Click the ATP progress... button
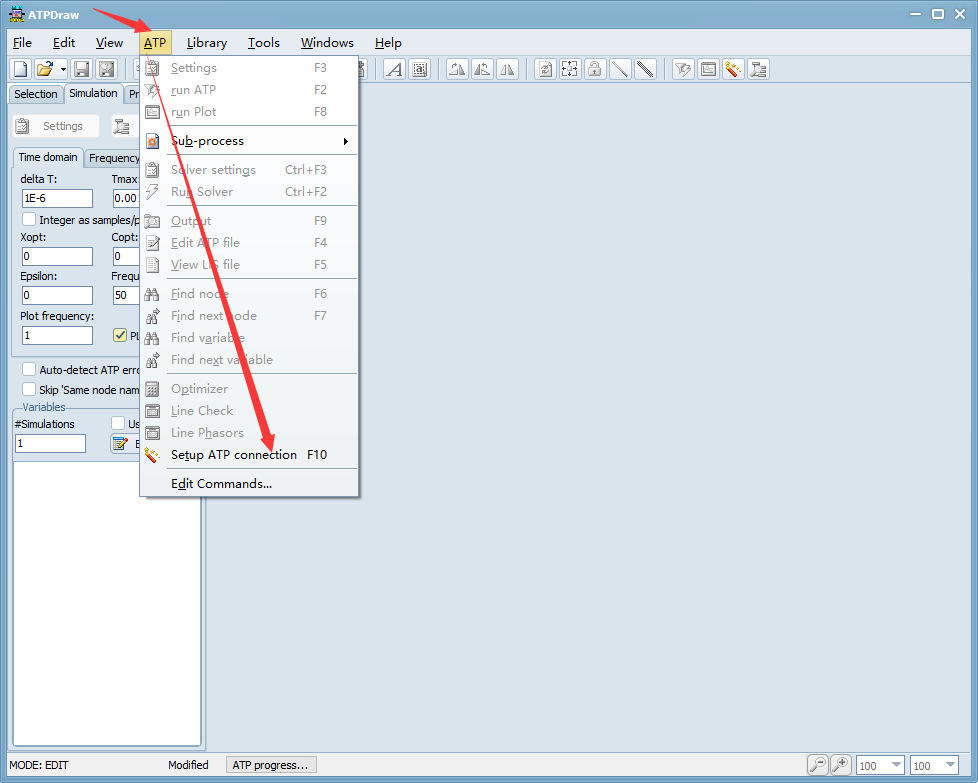The height and width of the screenshot is (783, 978). [270, 765]
